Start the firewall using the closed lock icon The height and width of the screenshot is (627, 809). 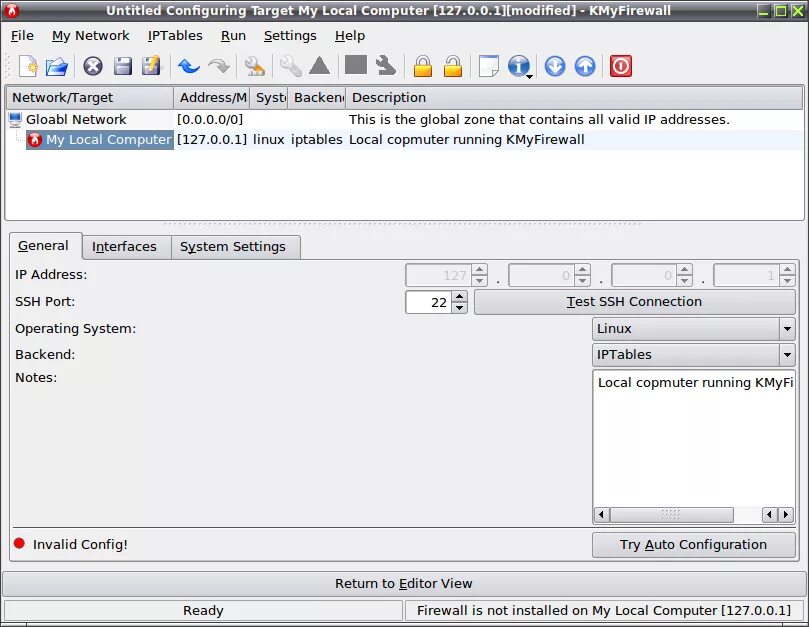click(423, 66)
